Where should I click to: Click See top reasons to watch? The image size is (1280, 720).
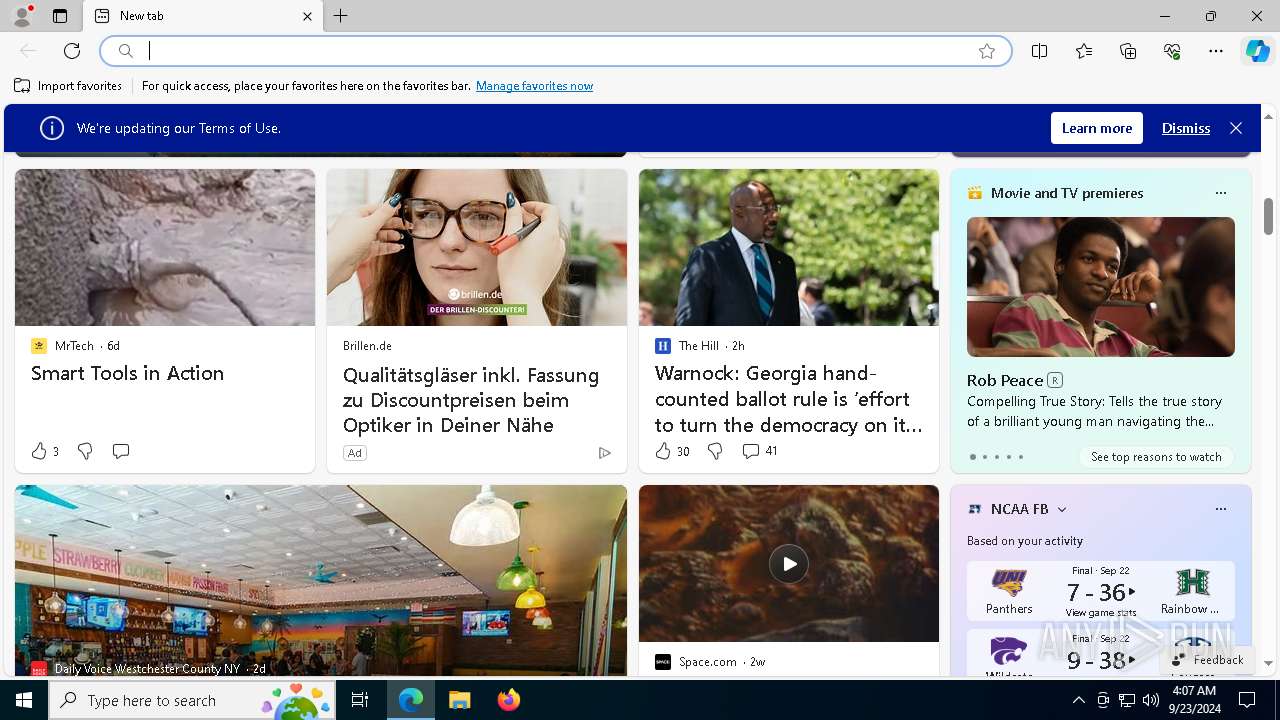pos(1156,457)
